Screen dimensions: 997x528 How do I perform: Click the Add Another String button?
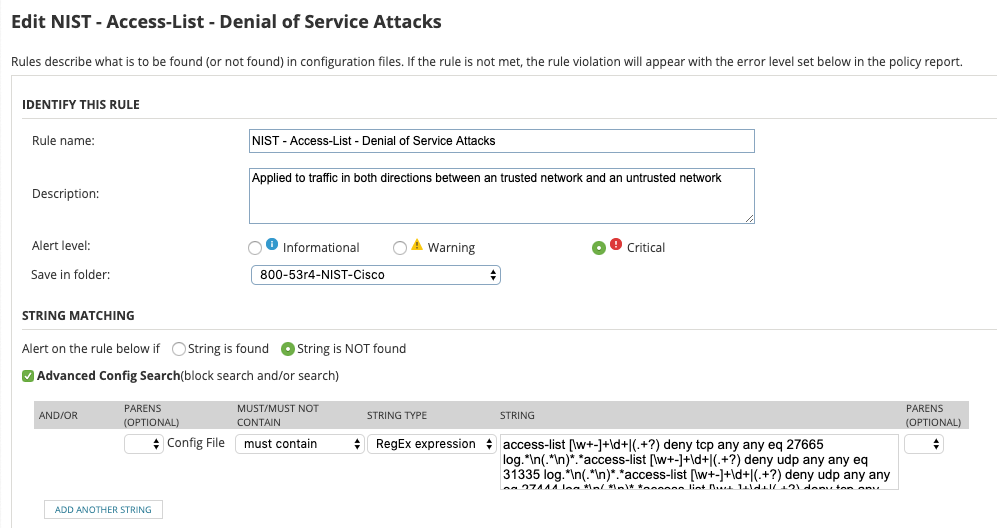(x=103, y=510)
